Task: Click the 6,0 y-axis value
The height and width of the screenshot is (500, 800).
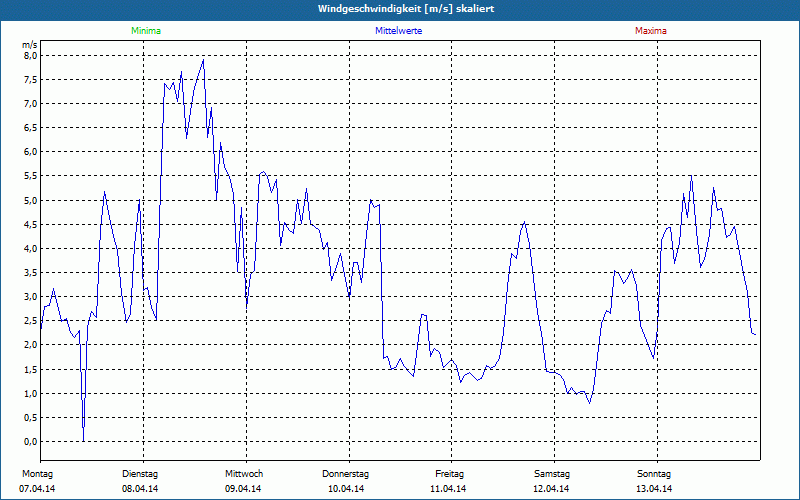Action: pos(31,152)
